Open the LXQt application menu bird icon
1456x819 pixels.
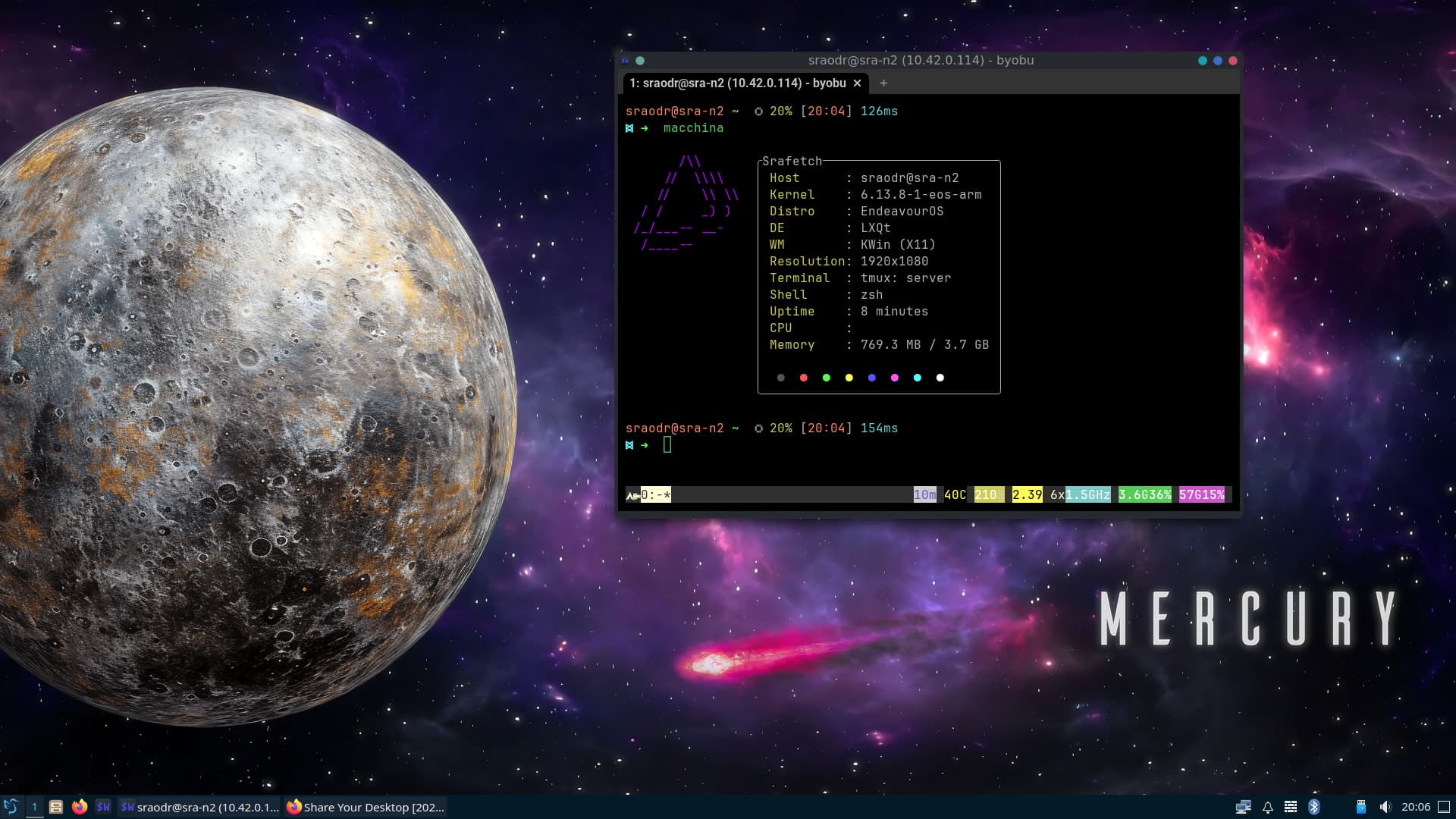click(x=11, y=807)
